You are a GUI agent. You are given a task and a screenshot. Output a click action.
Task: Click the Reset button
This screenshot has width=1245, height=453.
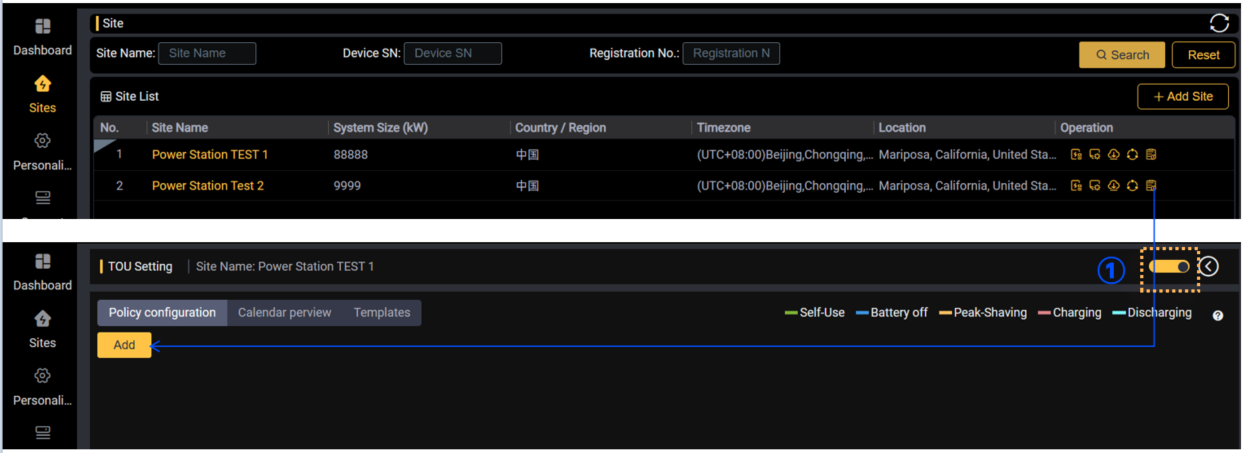(1203, 55)
